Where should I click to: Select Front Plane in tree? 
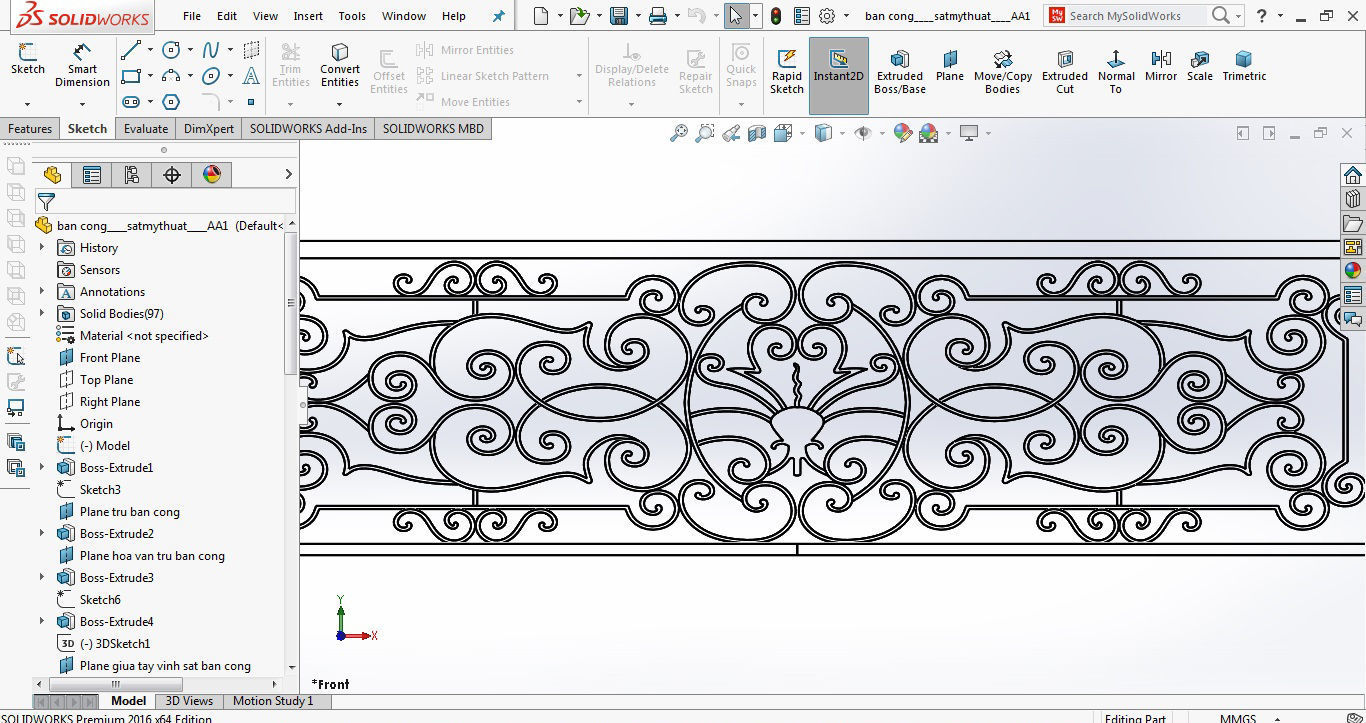110,357
